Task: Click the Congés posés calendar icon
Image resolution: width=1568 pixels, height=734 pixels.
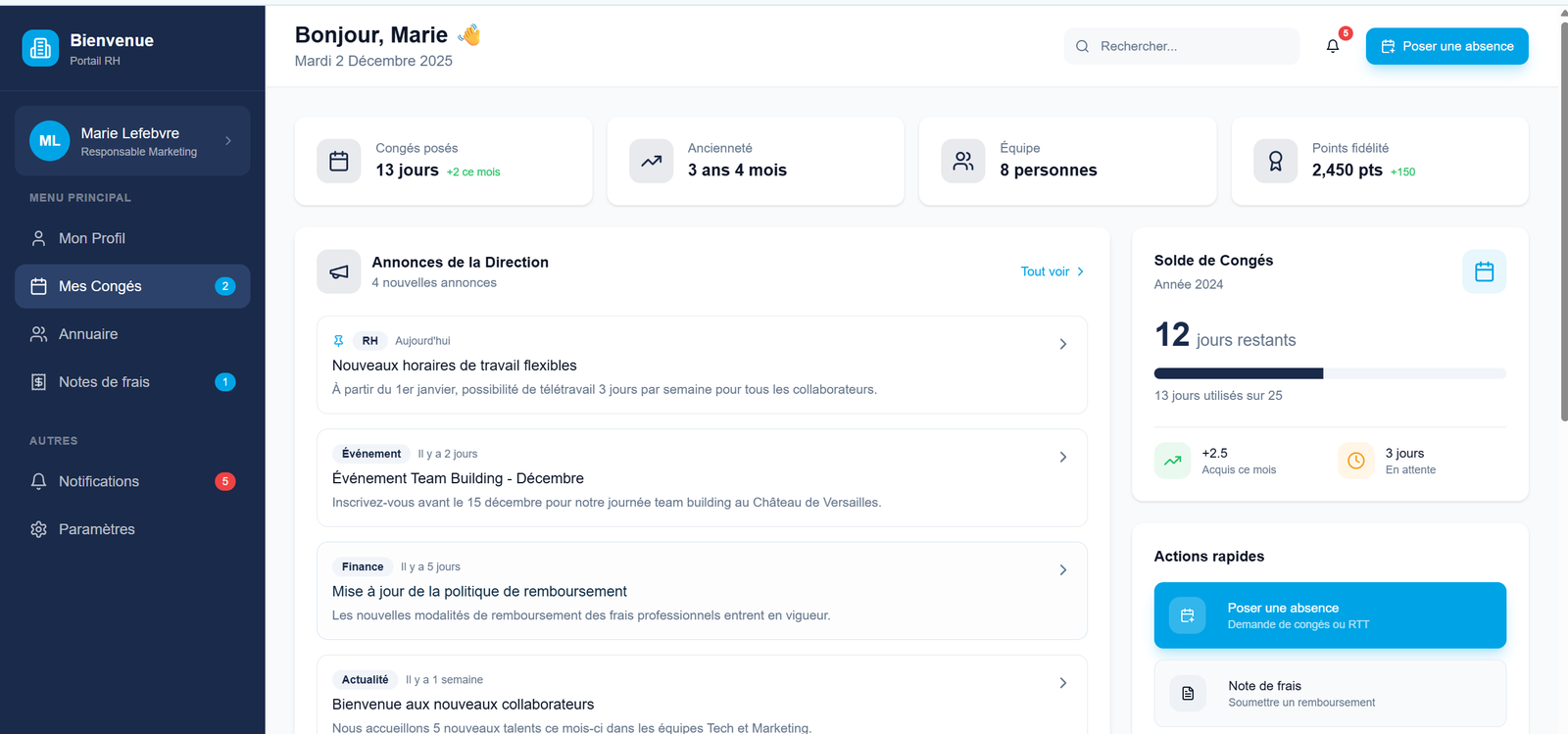Action: pyautogui.click(x=339, y=162)
